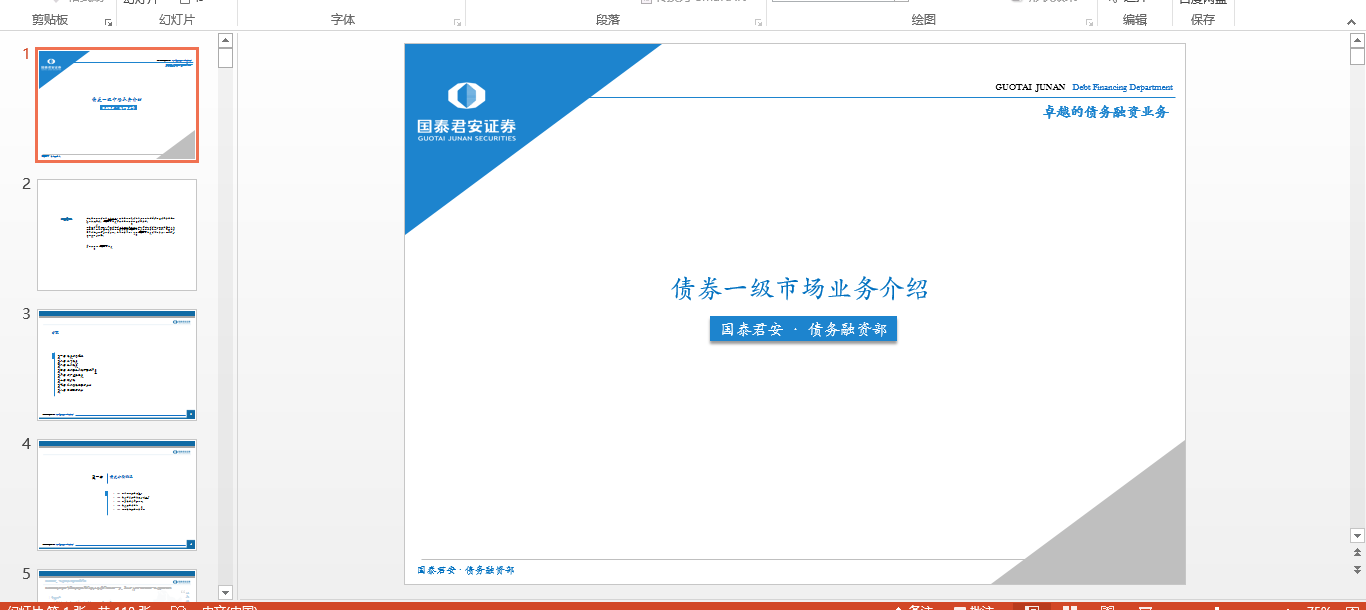Click the thumbnail pane scroll-down arrow

point(225,593)
